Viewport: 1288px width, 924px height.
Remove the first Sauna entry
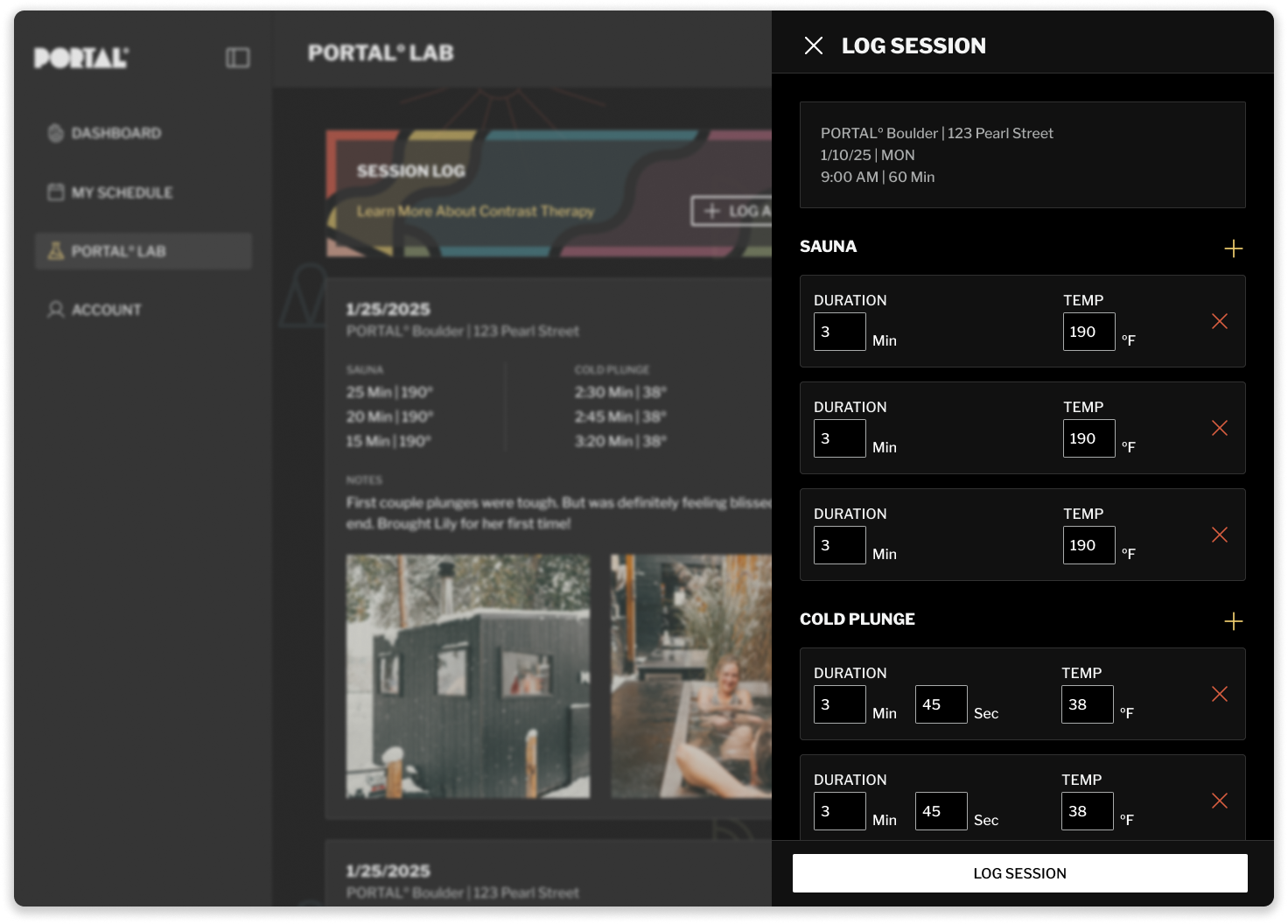[x=1219, y=321]
